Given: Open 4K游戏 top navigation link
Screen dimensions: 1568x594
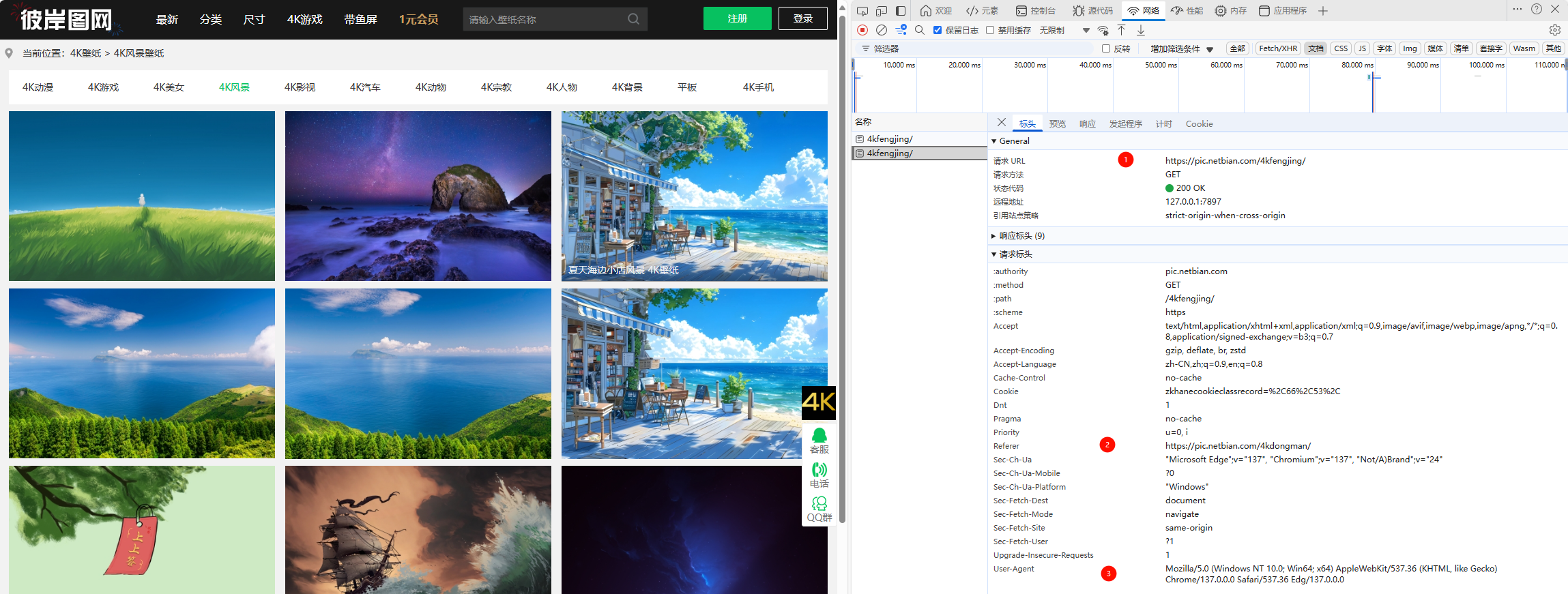Looking at the screenshot, I should (x=304, y=19).
